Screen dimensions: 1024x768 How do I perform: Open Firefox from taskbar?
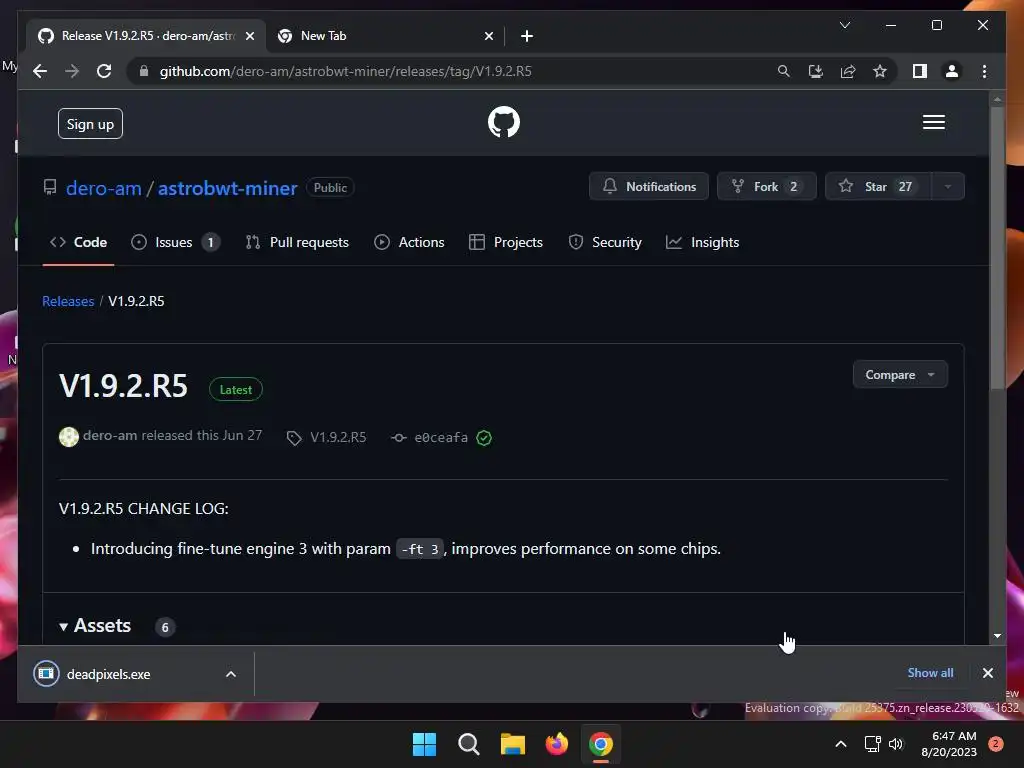pos(556,744)
